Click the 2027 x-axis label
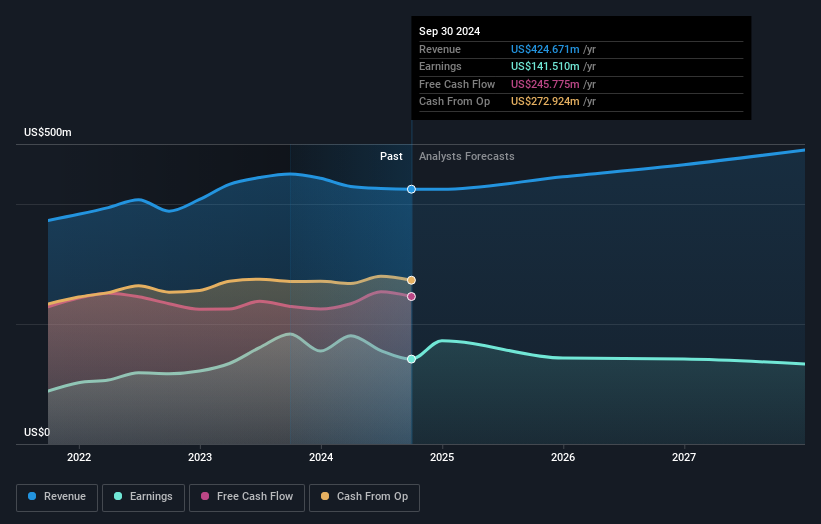 click(x=684, y=458)
